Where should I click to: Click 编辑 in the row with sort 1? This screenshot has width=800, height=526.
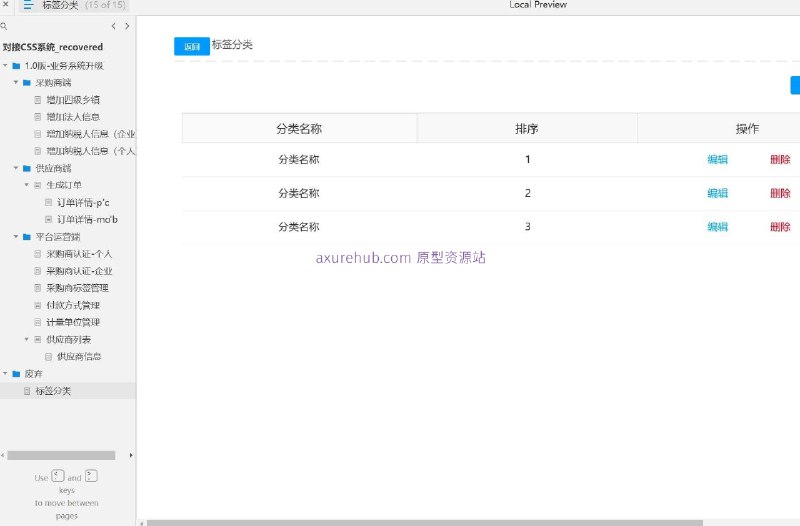pyautogui.click(x=717, y=160)
